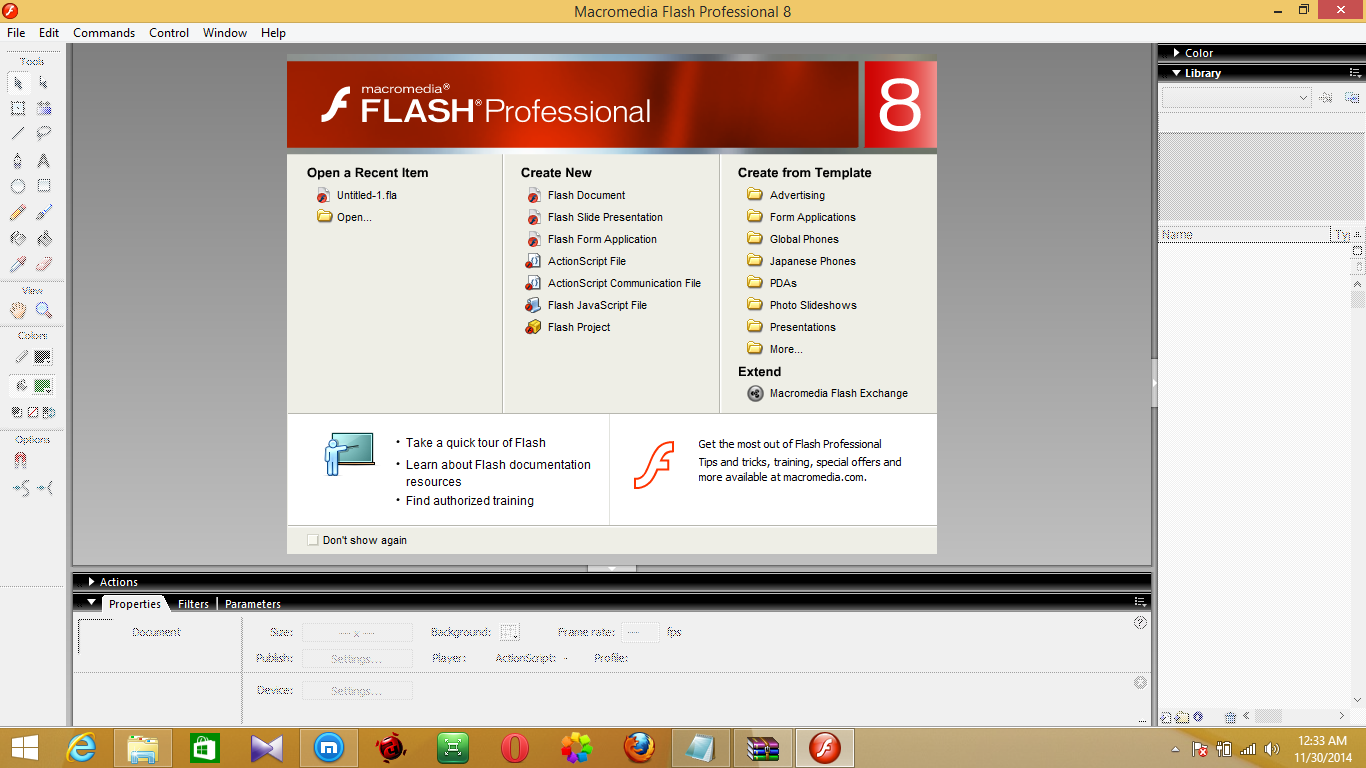
Task: Select the Oval tool
Action: pos(17,184)
